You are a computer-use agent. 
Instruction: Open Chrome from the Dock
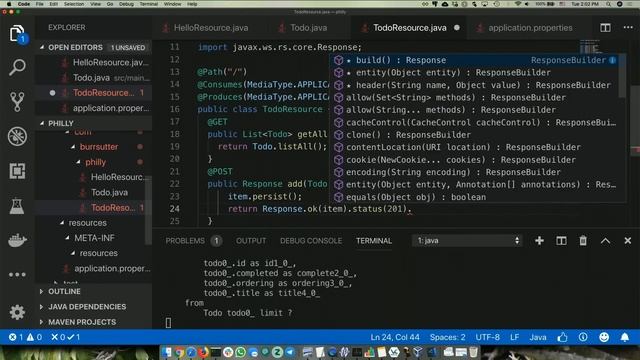179,352
